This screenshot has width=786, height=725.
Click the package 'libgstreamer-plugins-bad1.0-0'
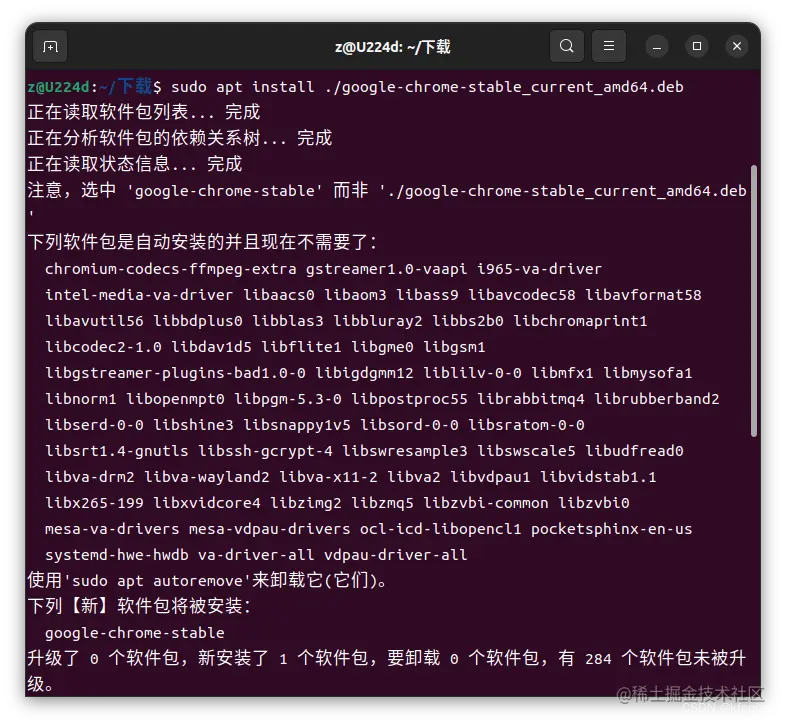click(x=175, y=373)
